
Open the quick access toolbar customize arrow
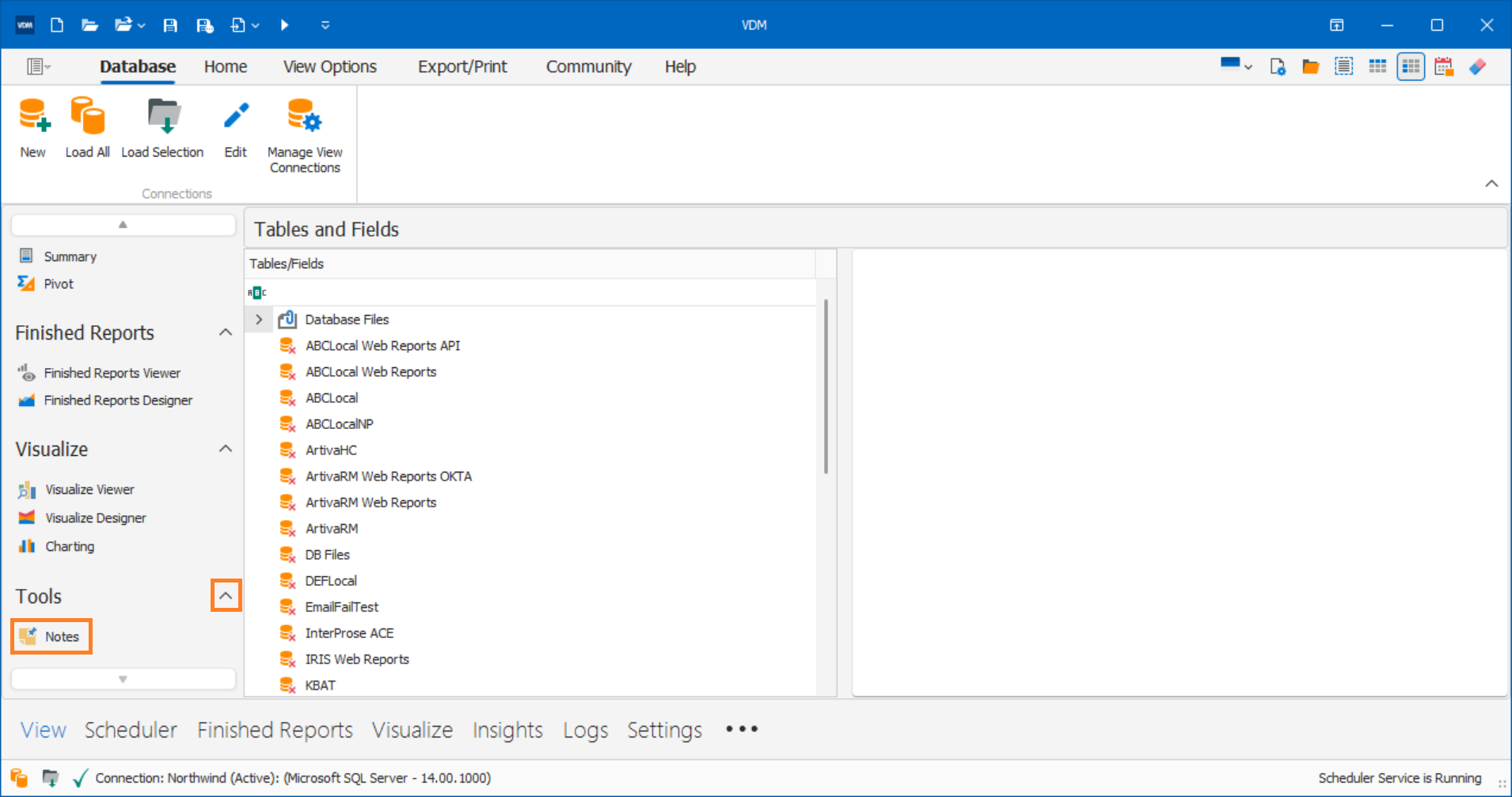325,25
